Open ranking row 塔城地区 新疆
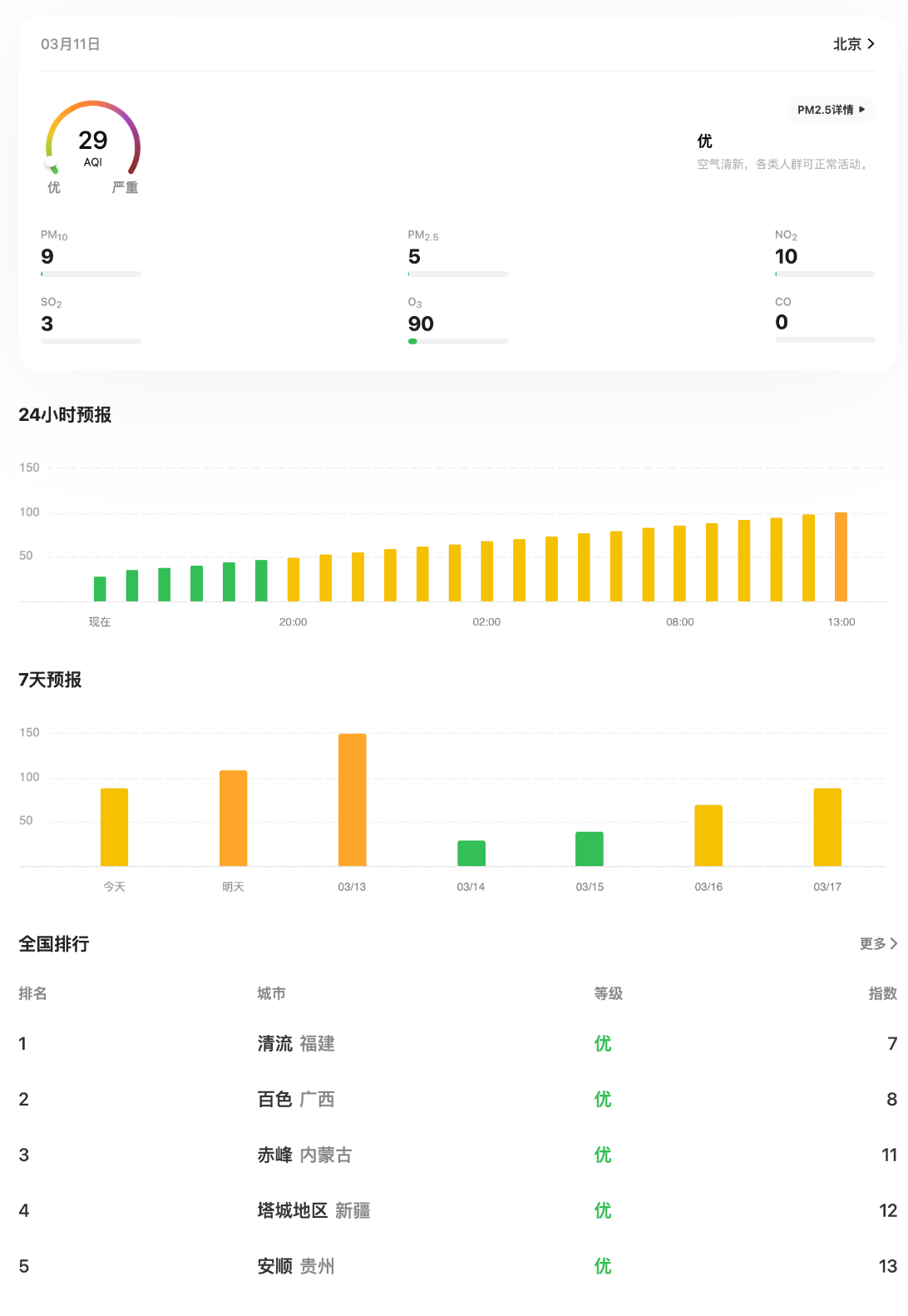The height and width of the screenshot is (1316, 908). pyautogui.click(x=458, y=1211)
